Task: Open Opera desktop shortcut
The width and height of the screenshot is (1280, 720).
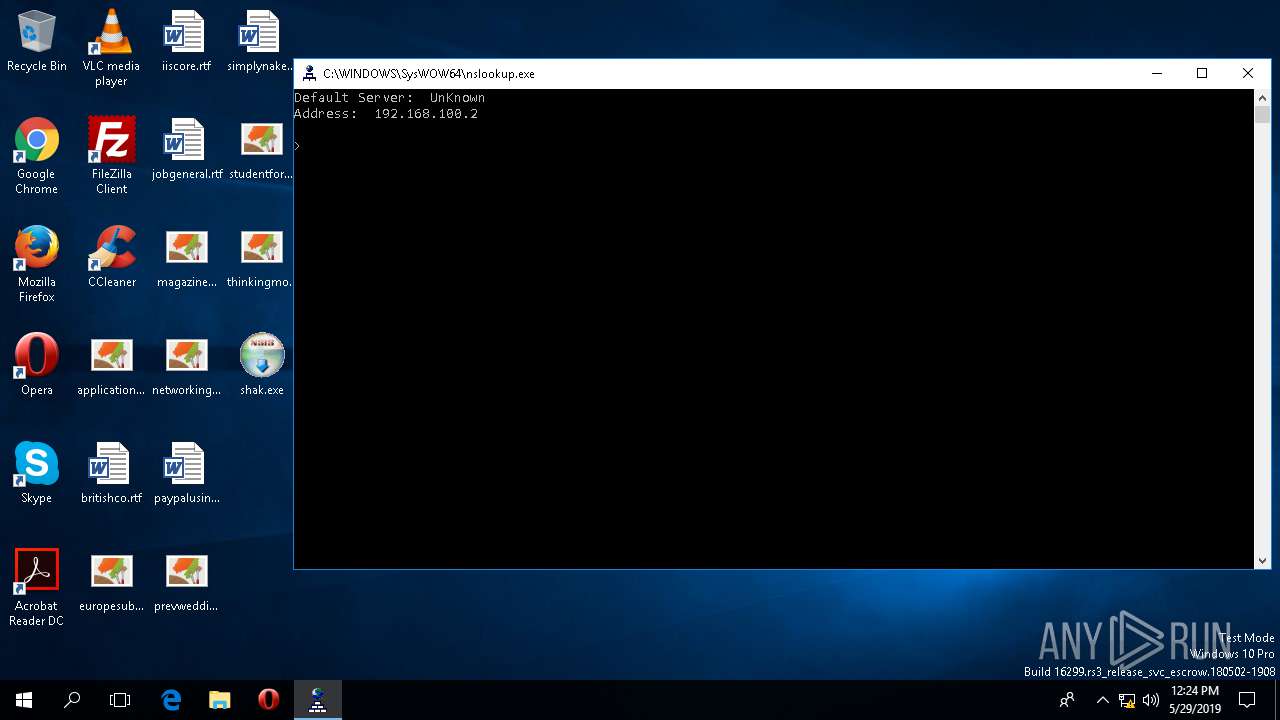Action: pos(37,366)
